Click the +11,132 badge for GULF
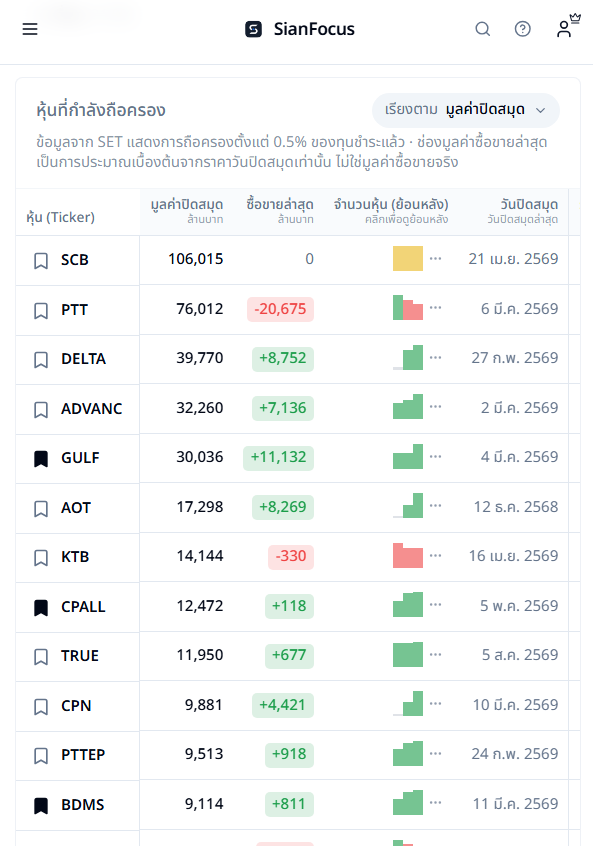Viewport: 593px width, 846px height. click(x=278, y=458)
